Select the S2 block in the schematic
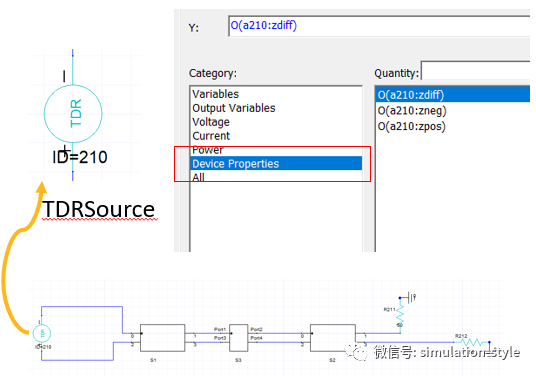Image resolution: width=536 pixels, height=376 pixels. pos(333,338)
